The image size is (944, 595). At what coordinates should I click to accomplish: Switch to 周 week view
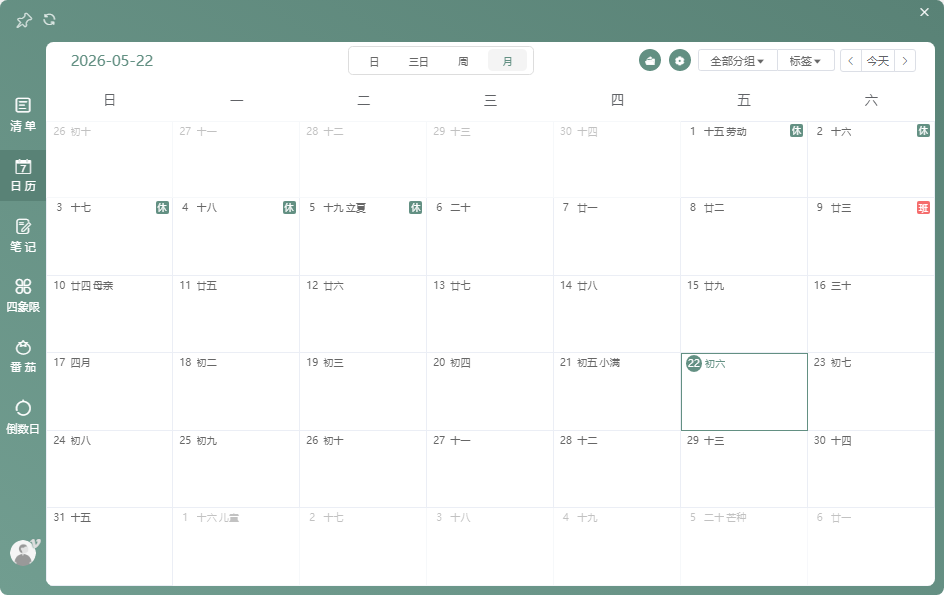tap(463, 61)
